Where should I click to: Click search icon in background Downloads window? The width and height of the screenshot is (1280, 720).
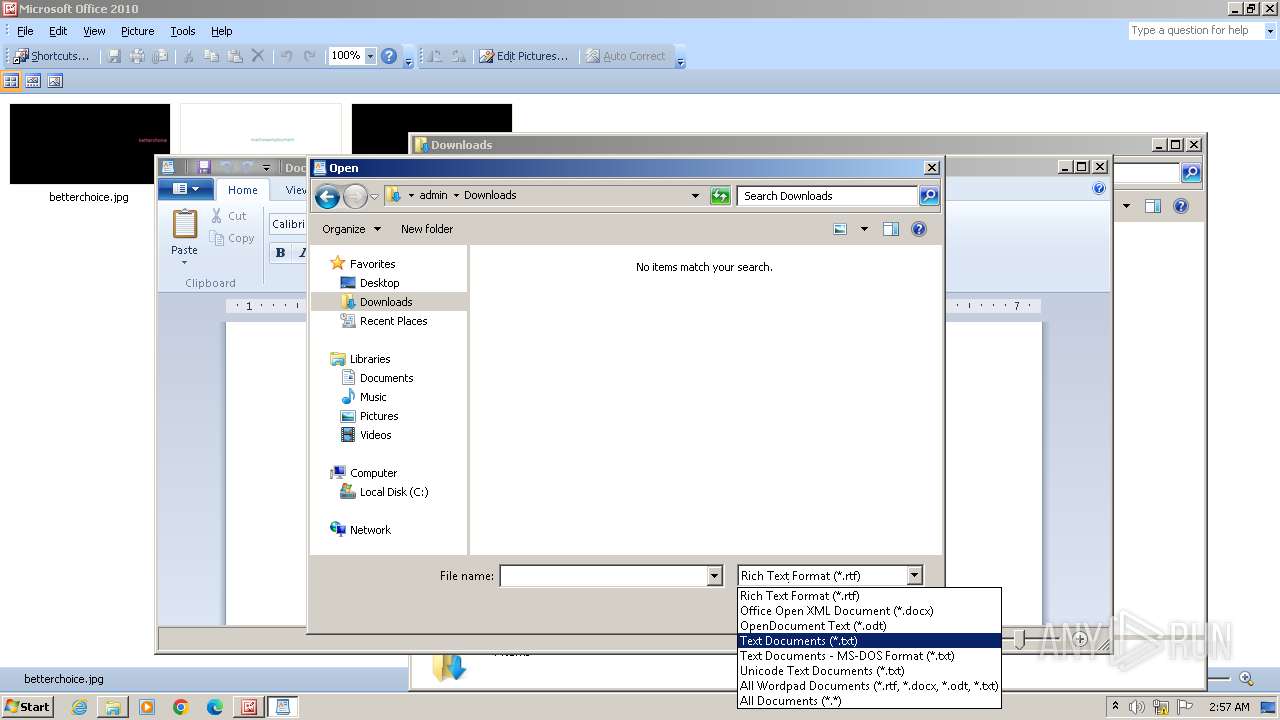click(1190, 173)
